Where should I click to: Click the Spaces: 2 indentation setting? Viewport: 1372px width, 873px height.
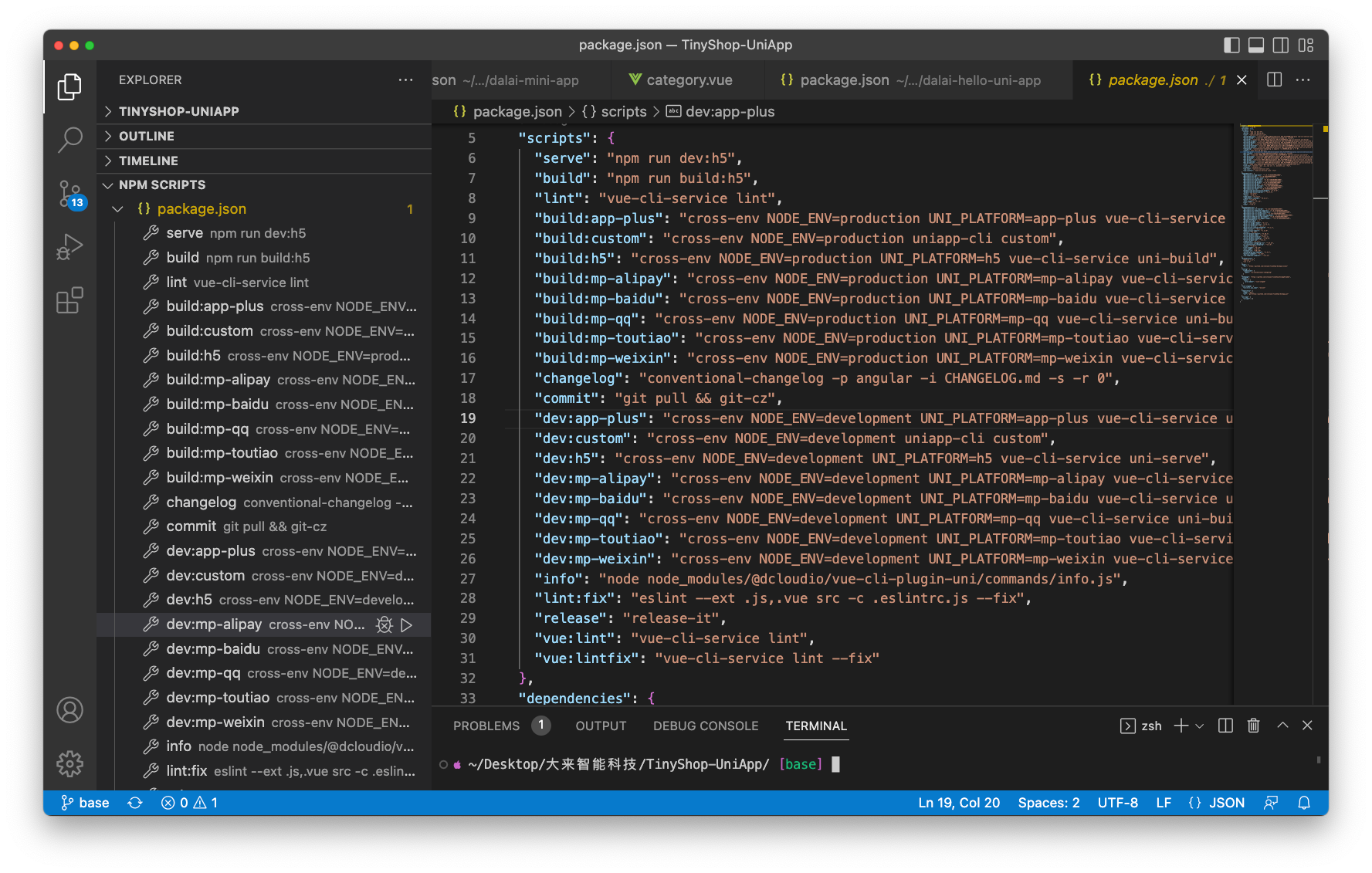1048,803
